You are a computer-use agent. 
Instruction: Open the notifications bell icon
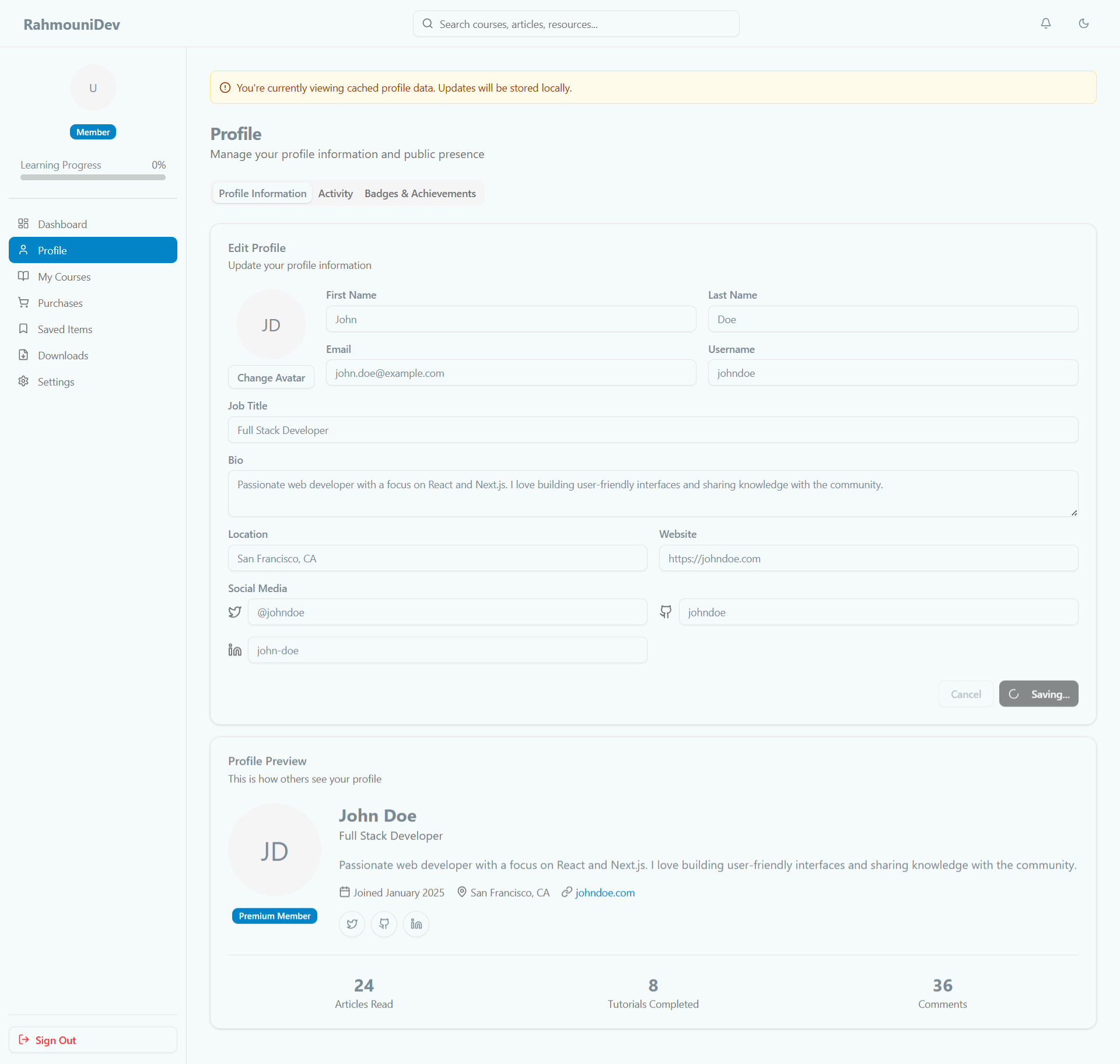(x=1046, y=23)
